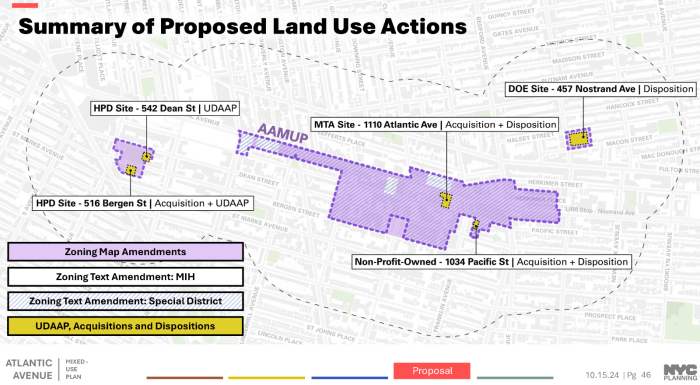Click the MTA Site - 1110 Atlantic Ave label
The image size is (700, 385).
point(435,125)
